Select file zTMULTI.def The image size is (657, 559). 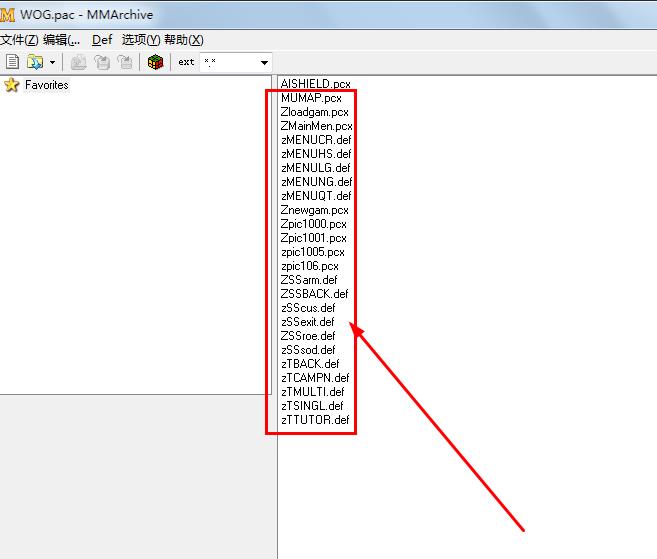pos(313,392)
